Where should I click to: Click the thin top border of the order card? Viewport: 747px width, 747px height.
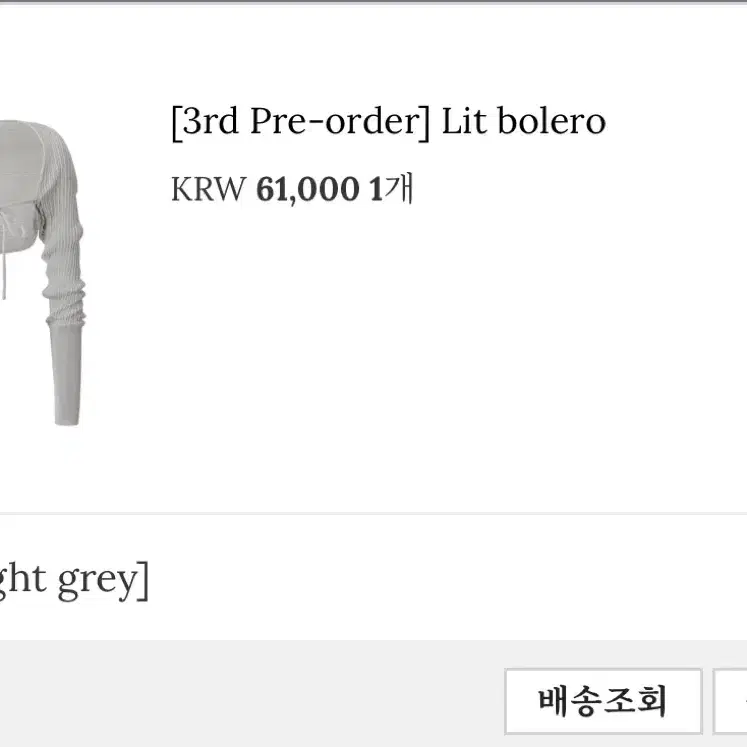[374, 2]
